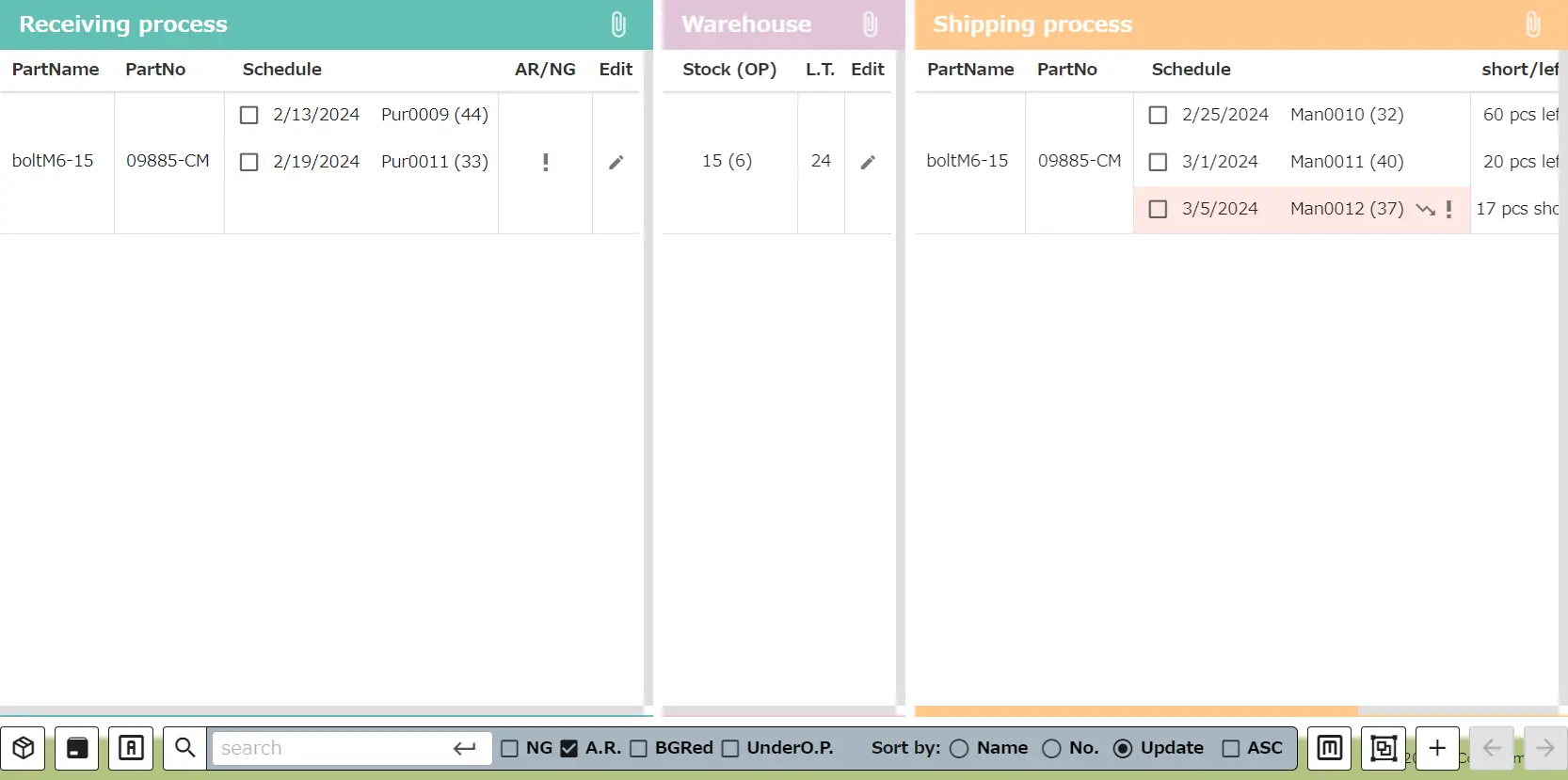Tick the Man0012 3/5/2024 shipping checkbox
Screen dimensions: 1568x780
[1159, 209]
